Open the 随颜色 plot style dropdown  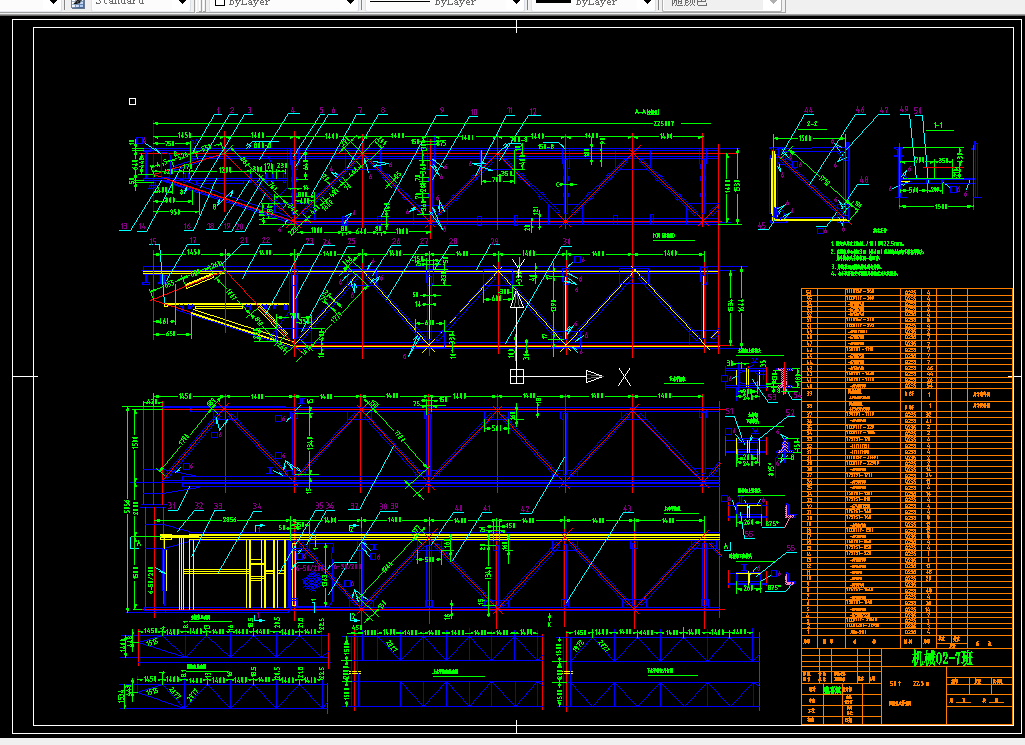click(773, 3)
